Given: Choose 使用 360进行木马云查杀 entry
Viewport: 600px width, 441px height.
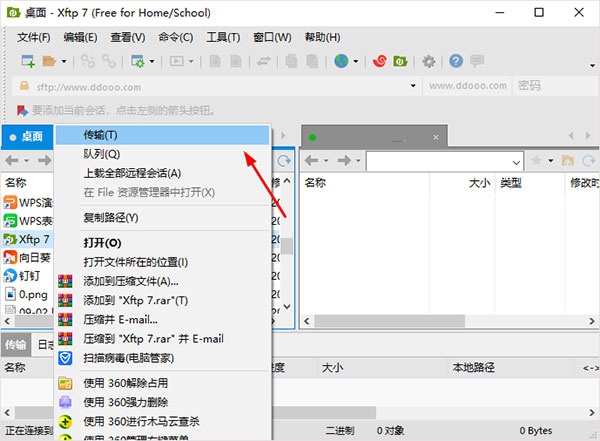Looking at the screenshot, I should pyautogui.click(x=163, y=421).
